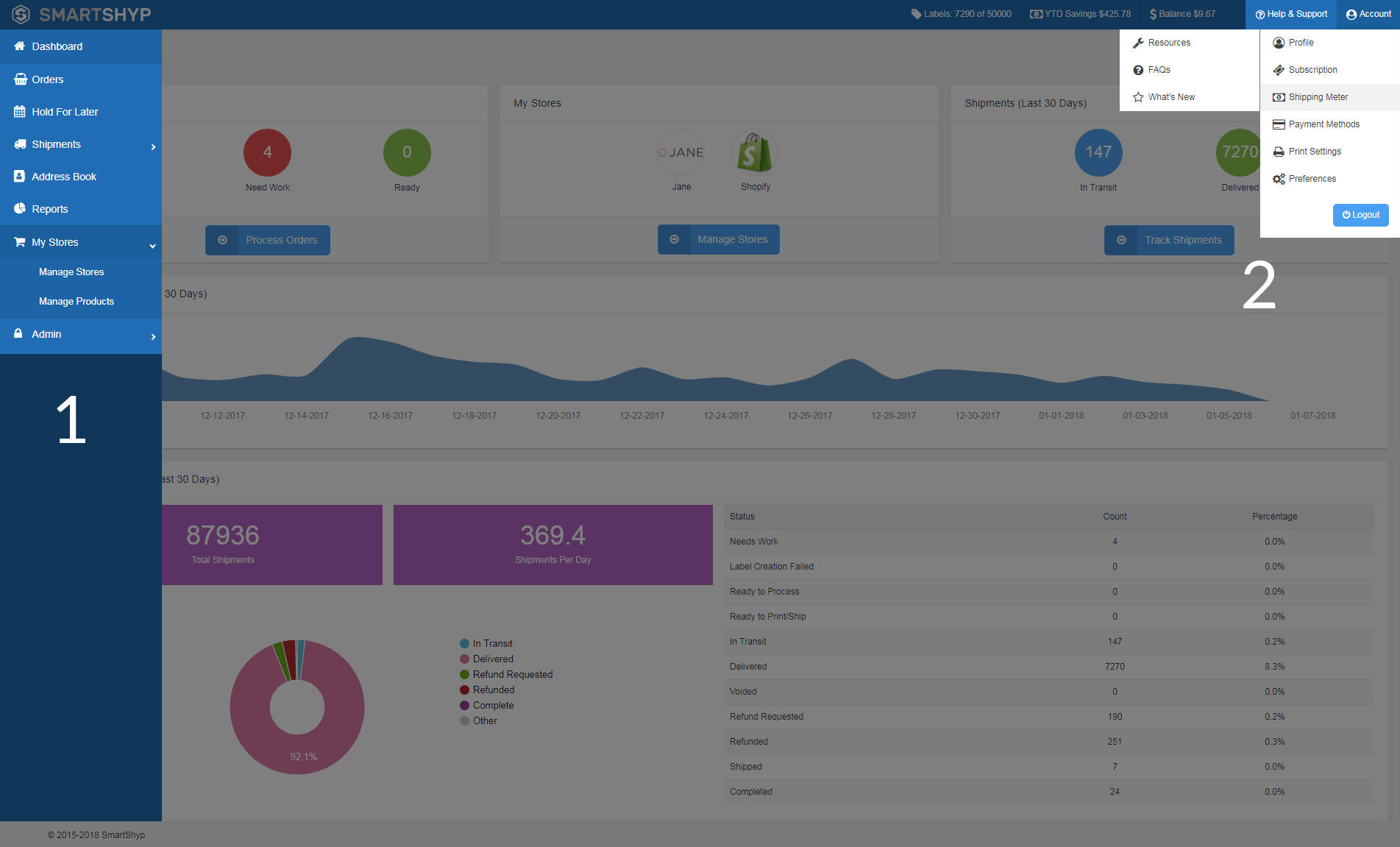Click the SmartShyp logo icon

[x=21, y=14]
